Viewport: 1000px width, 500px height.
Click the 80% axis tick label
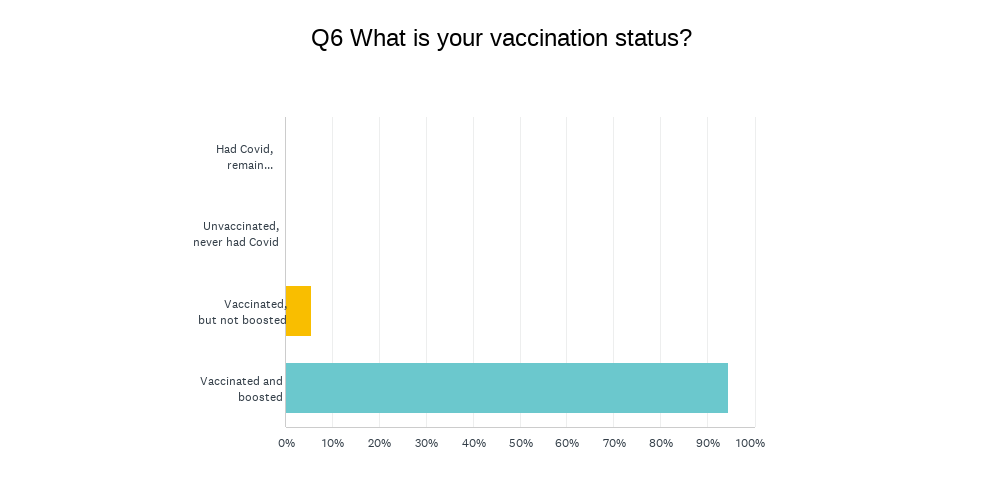coord(661,443)
